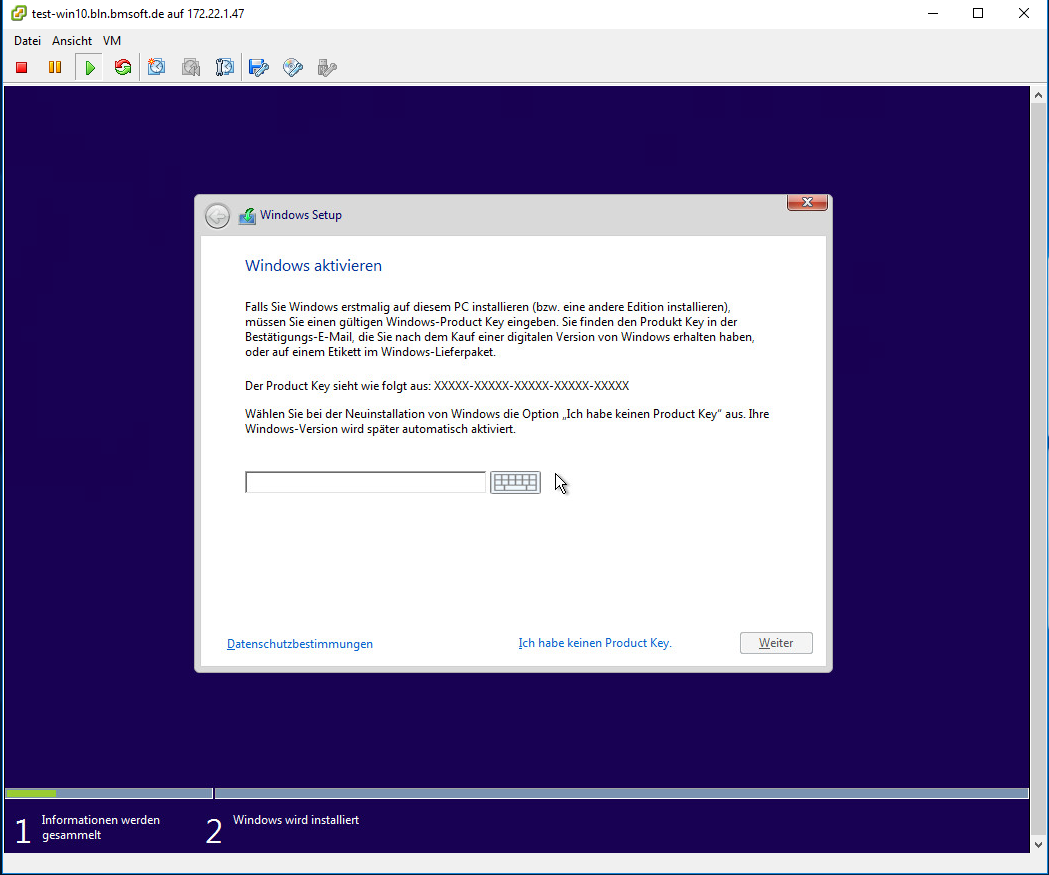Click the 'Windows aktivieren' heading
The image size is (1049, 875).
click(x=313, y=266)
